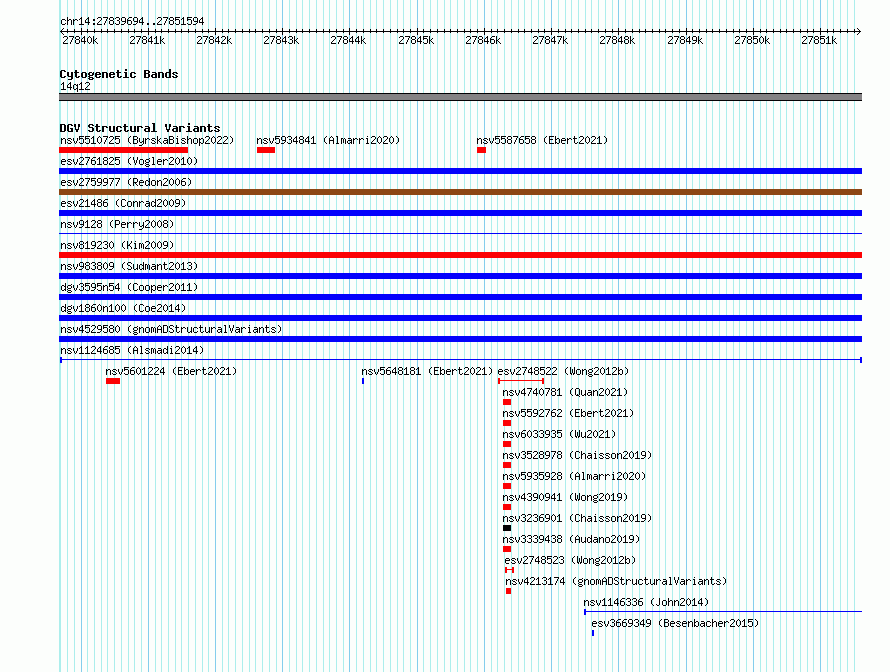The width and height of the screenshot is (890, 672).
Task: Open the nsv5648181 (Ebert2021) label
Action: 427,371
